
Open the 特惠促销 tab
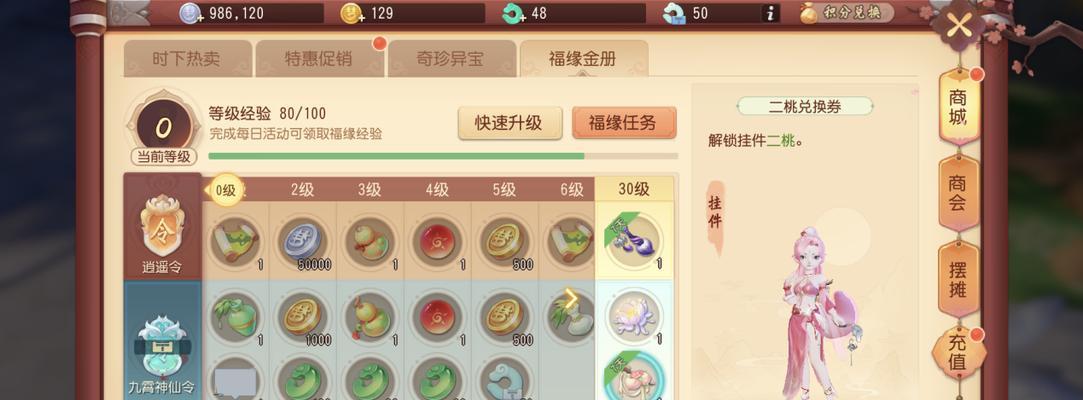coord(318,59)
